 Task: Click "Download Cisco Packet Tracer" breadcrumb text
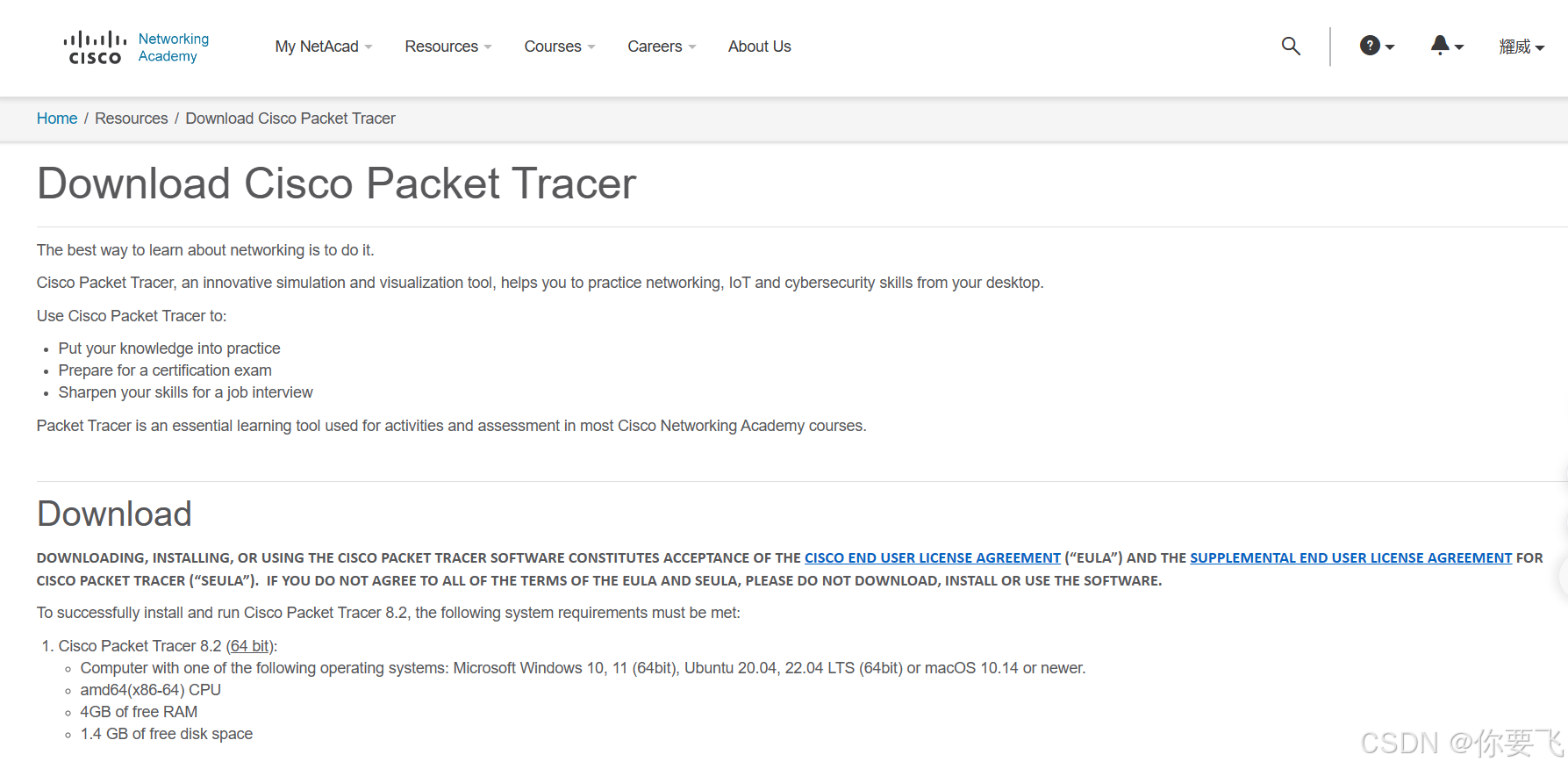point(290,119)
